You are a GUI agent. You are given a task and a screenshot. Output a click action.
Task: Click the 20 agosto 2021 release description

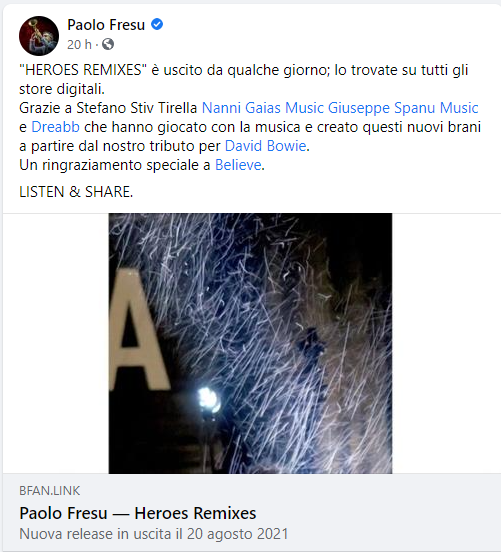tap(154, 534)
